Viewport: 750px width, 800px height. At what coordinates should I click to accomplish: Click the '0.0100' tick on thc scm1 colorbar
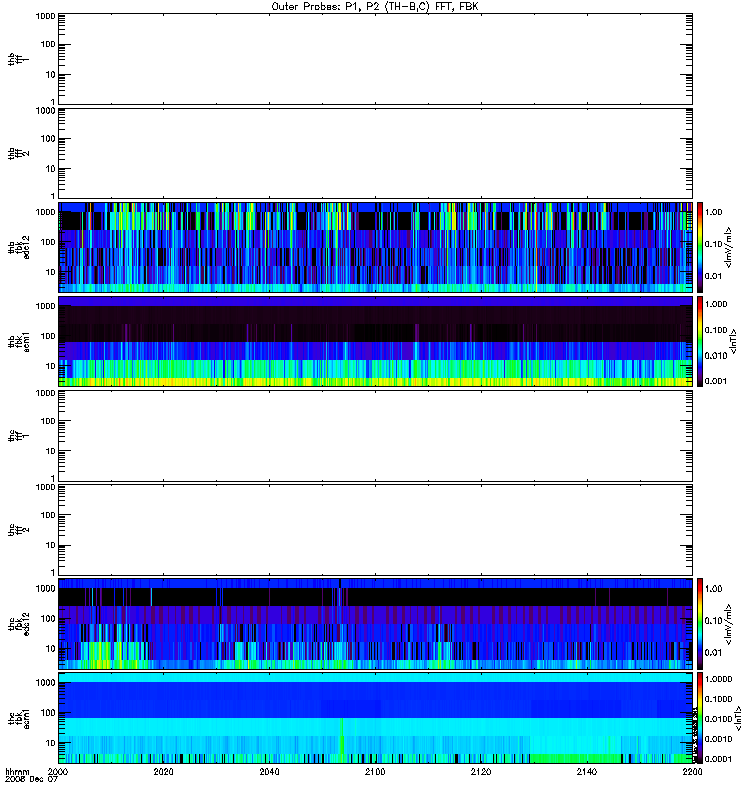pyautogui.click(x=718, y=719)
